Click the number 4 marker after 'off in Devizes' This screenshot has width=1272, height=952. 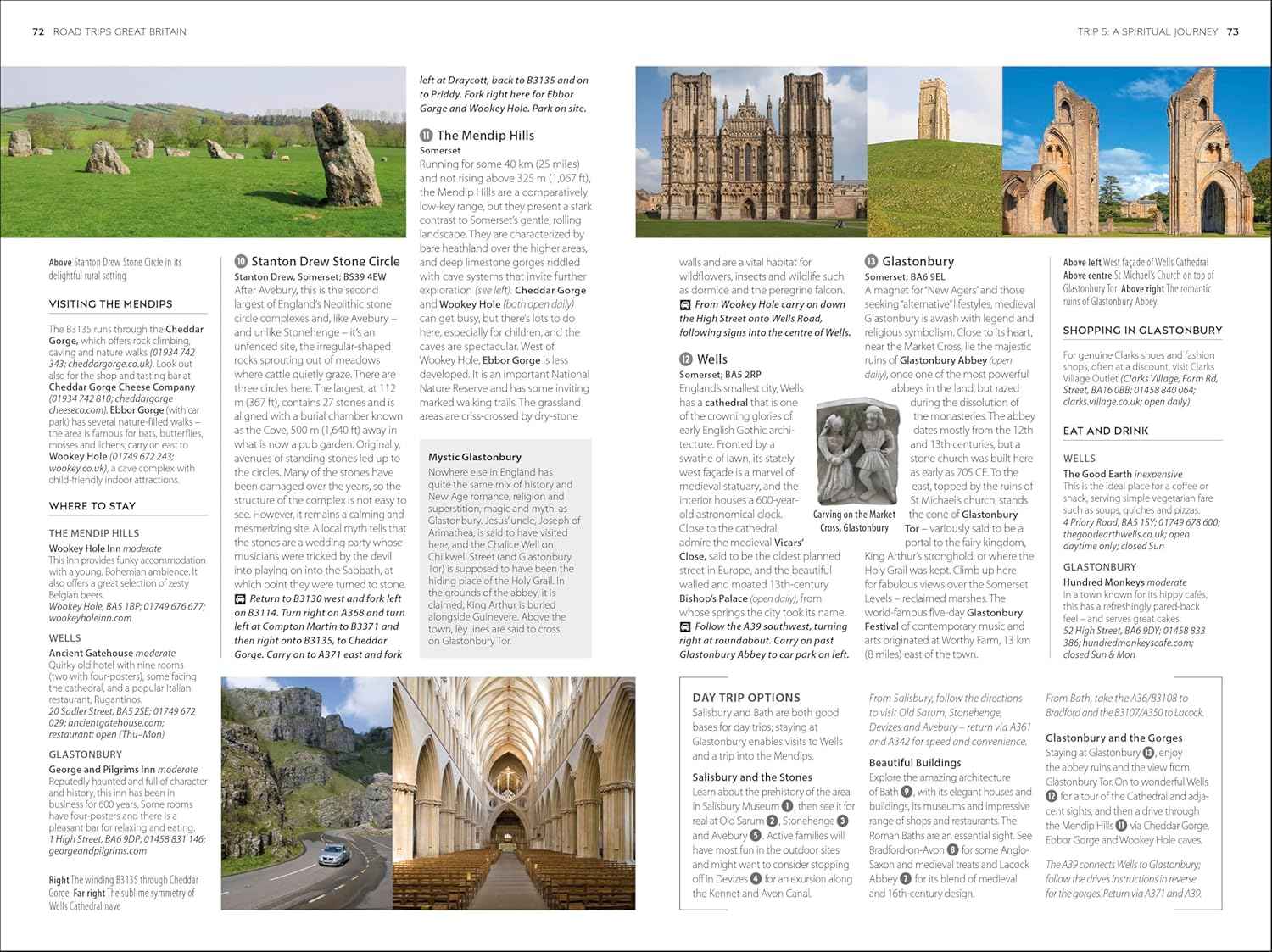click(x=756, y=879)
